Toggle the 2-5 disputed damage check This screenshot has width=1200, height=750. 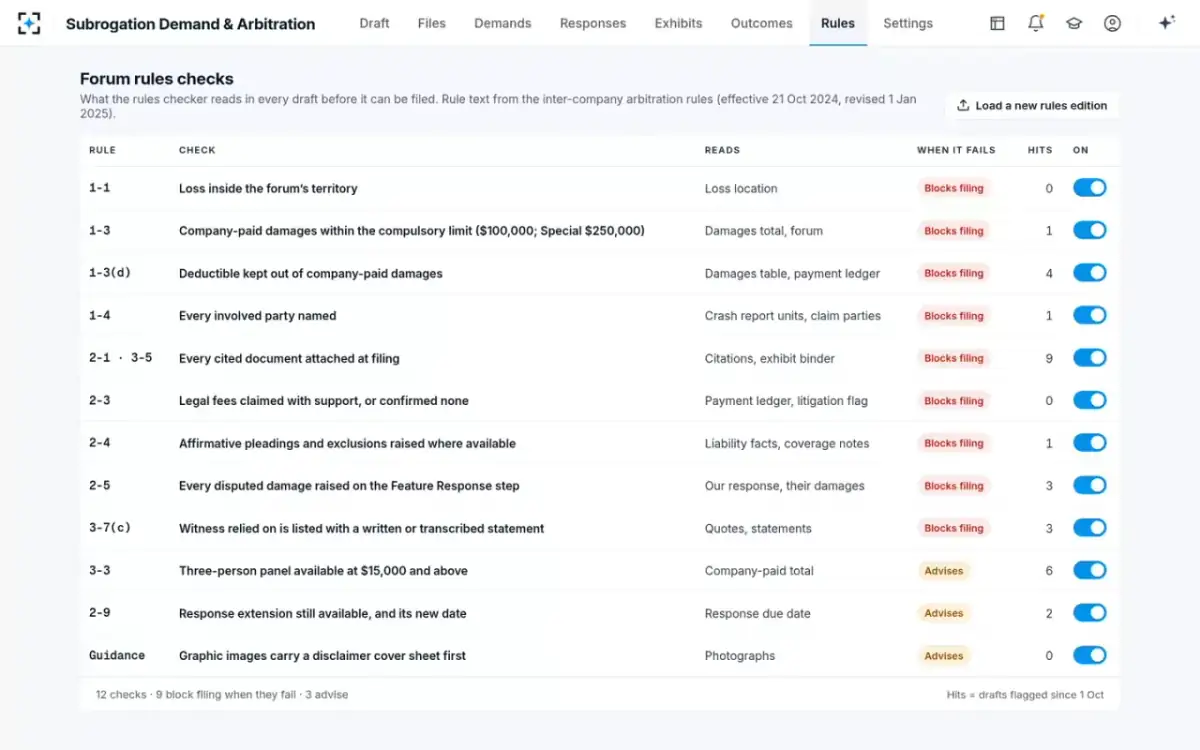[x=1089, y=485]
